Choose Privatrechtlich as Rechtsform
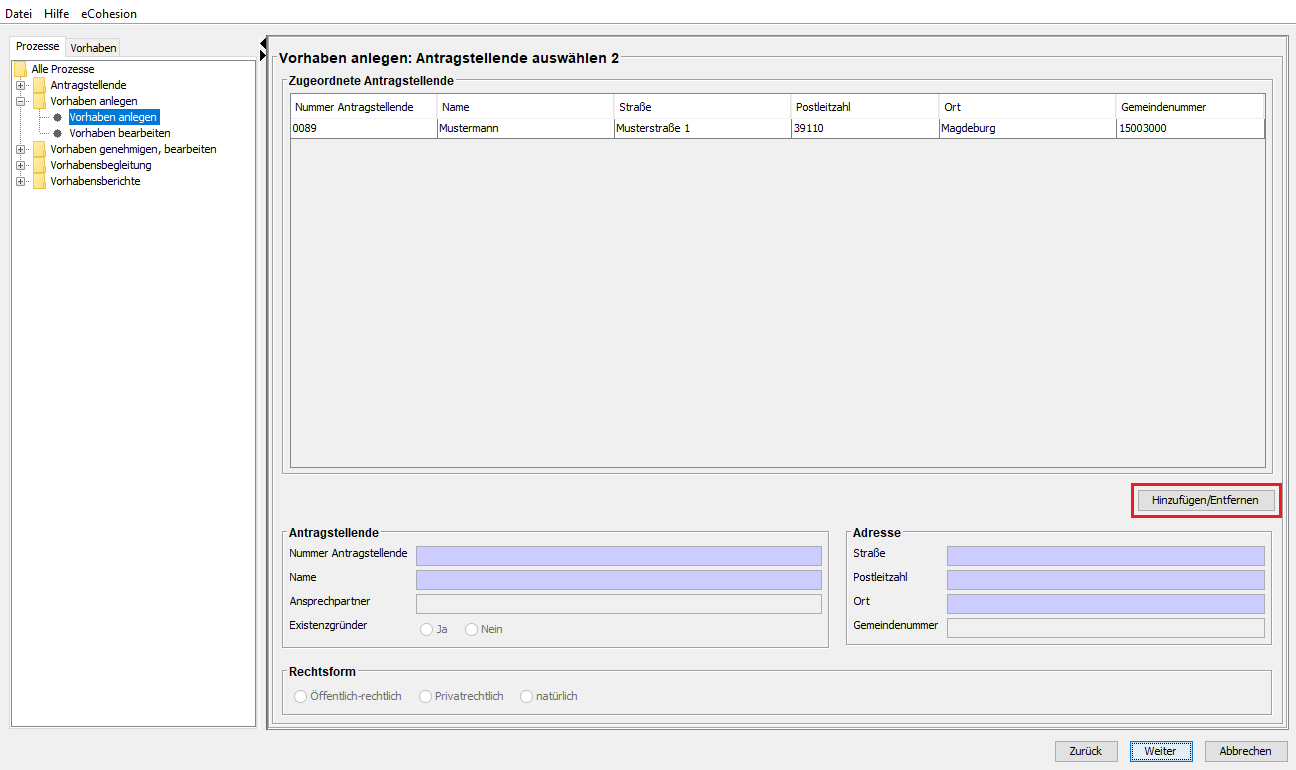The width and height of the screenshot is (1296, 770). 426,696
